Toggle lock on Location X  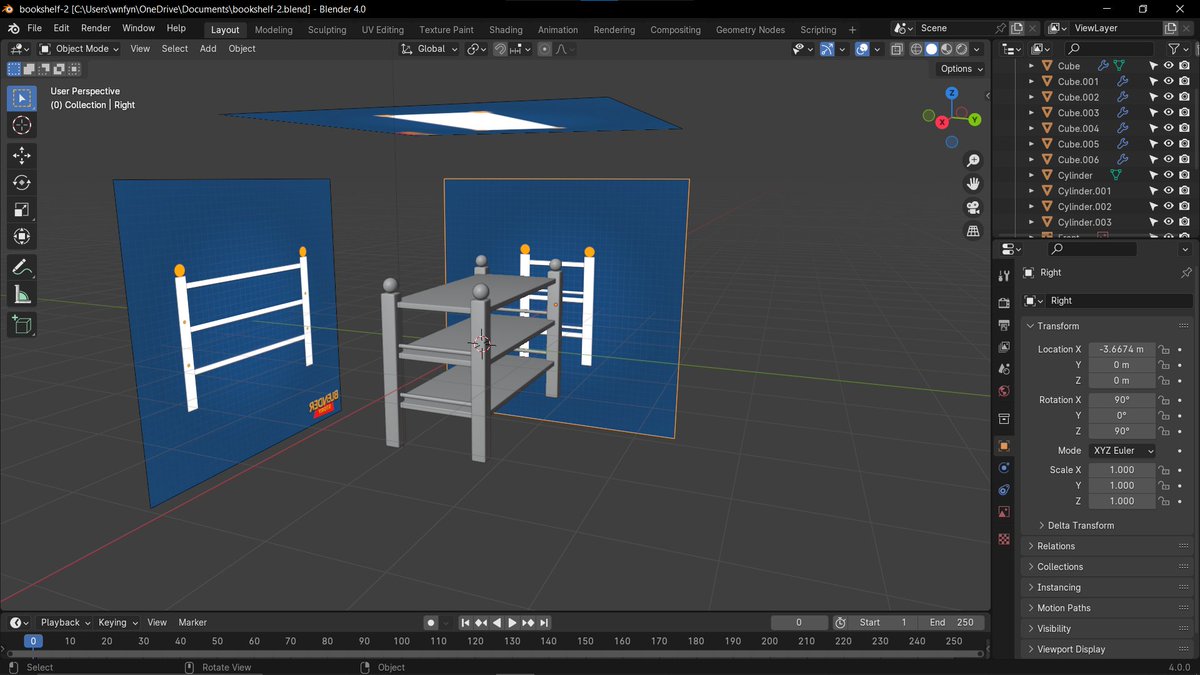[1164, 350]
